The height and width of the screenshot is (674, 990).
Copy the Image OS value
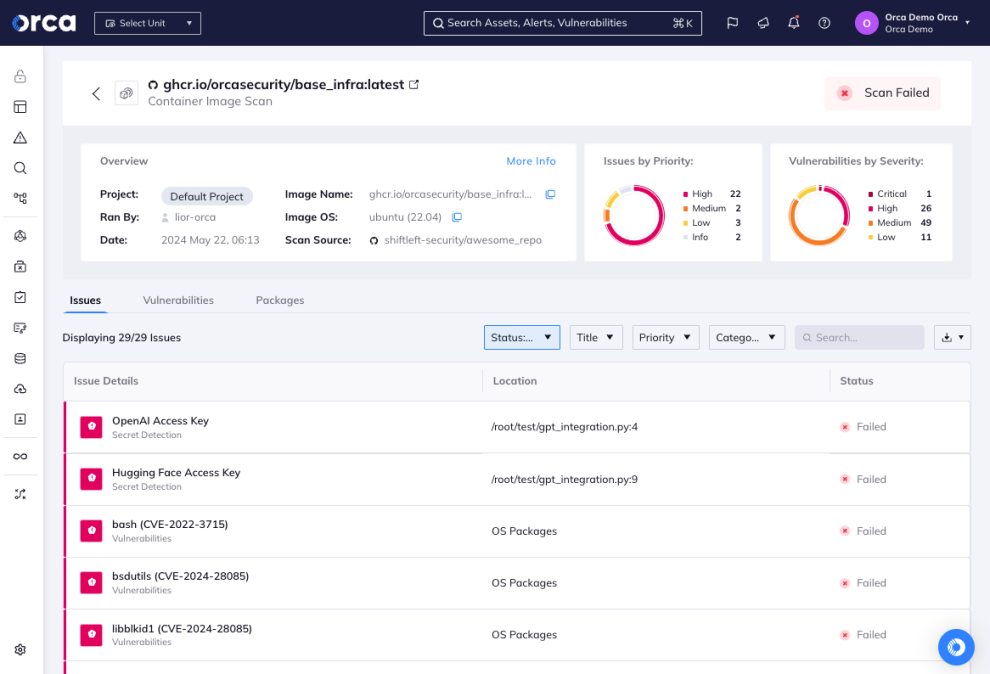[x=457, y=217]
